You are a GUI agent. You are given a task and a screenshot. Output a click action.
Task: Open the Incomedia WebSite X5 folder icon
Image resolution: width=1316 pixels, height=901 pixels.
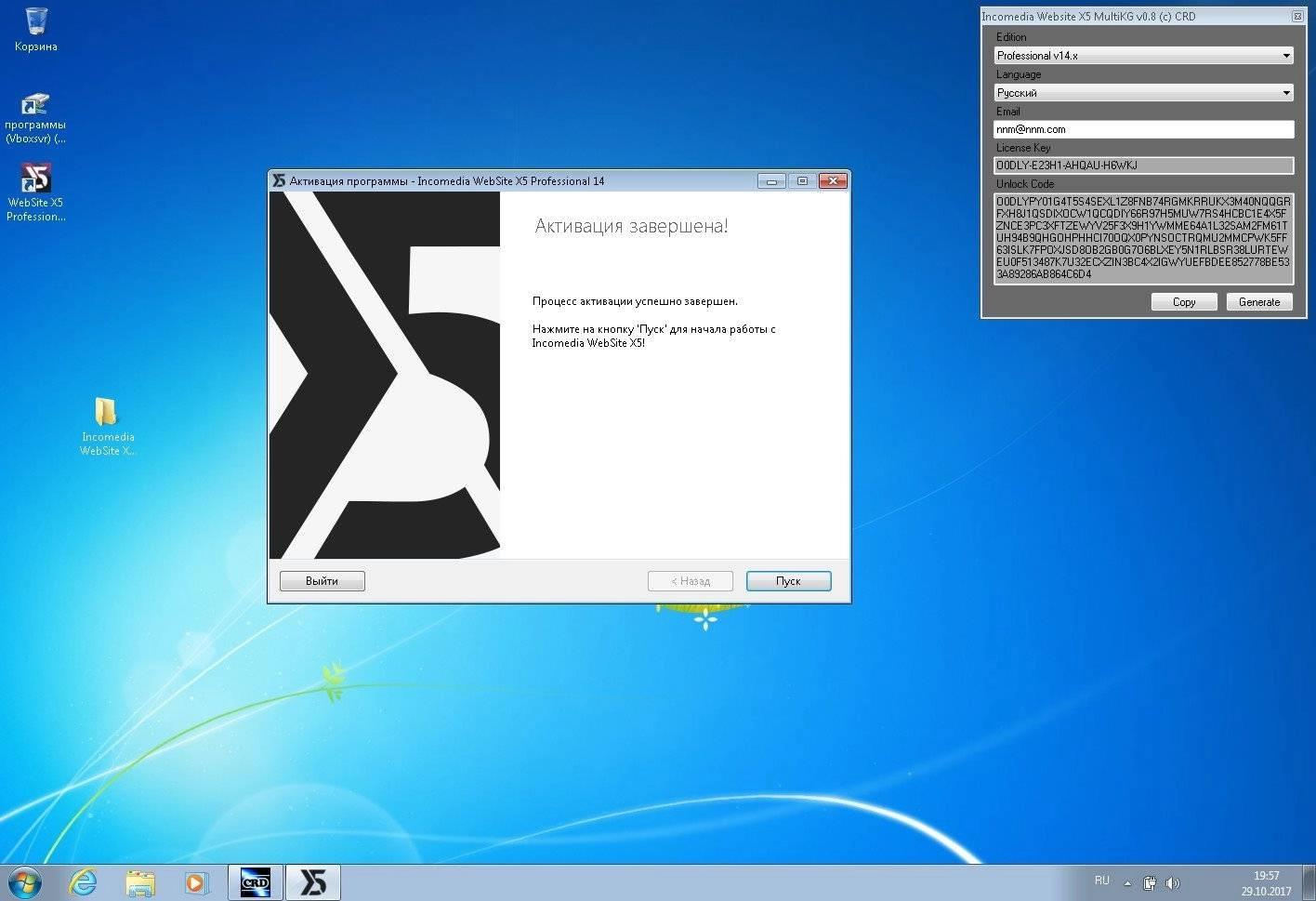pyautogui.click(x=108, y=426)
